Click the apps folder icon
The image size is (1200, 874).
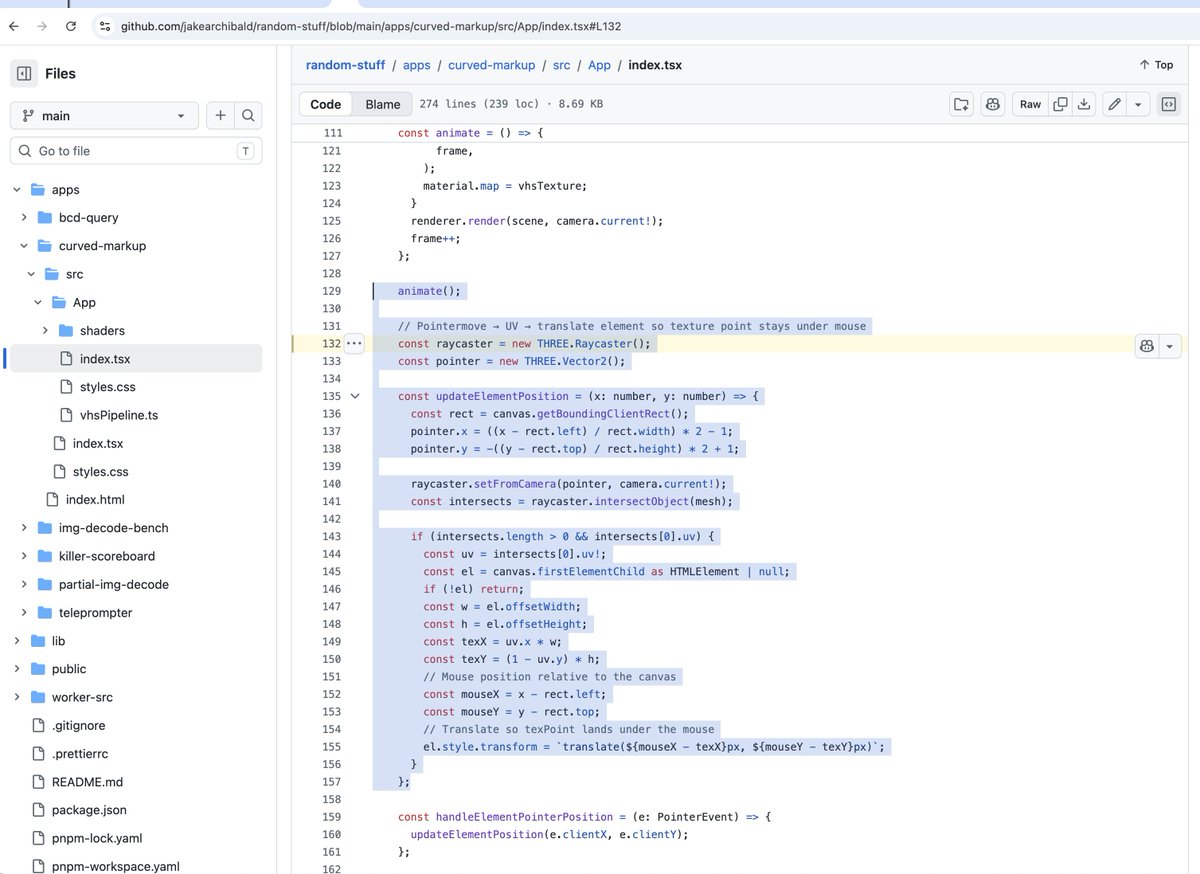38,190
